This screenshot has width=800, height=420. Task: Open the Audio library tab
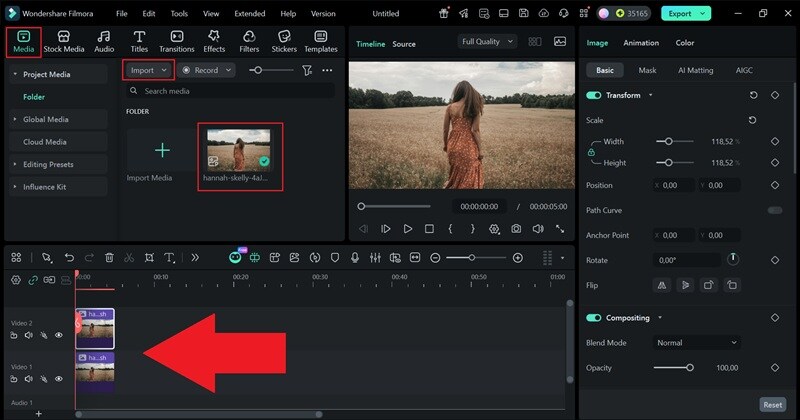104,41
